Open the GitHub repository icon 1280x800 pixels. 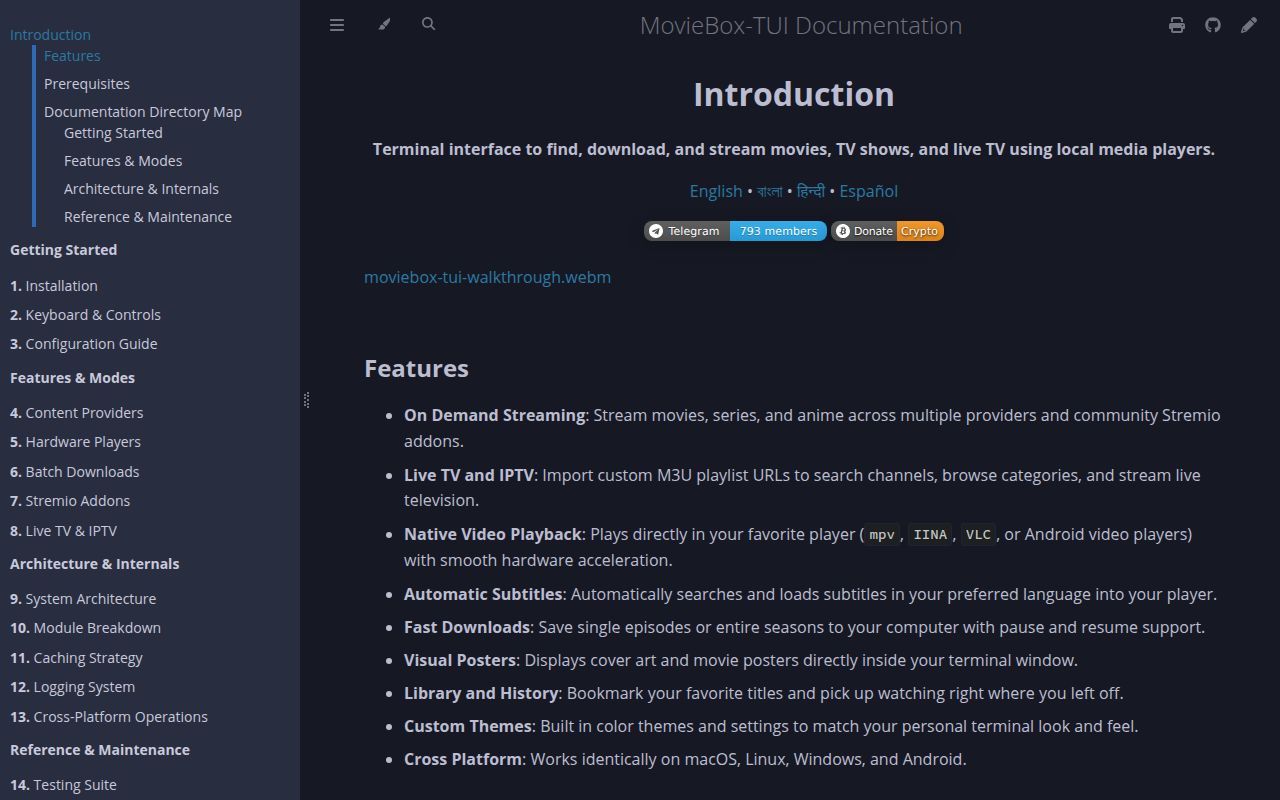[1213, 25]
